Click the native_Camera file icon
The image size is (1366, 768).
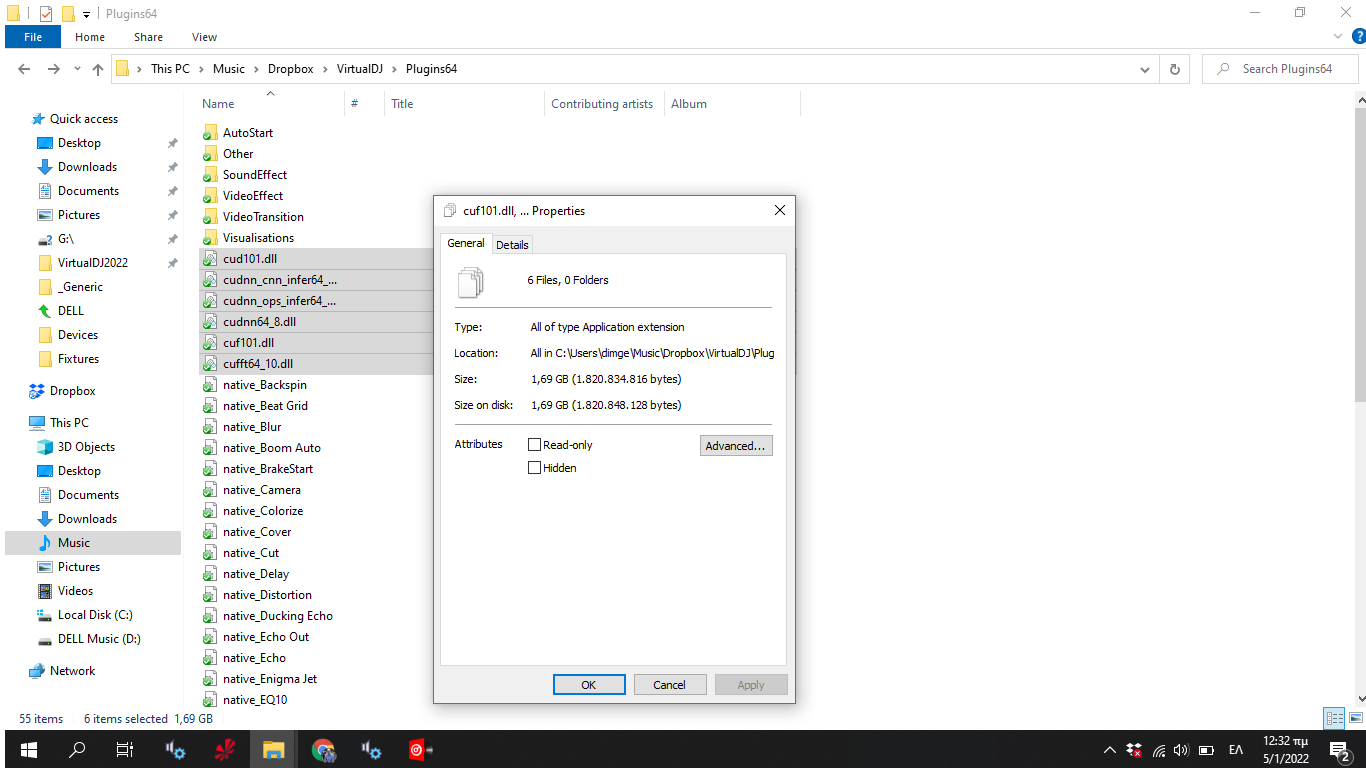[x=210, y=490]
